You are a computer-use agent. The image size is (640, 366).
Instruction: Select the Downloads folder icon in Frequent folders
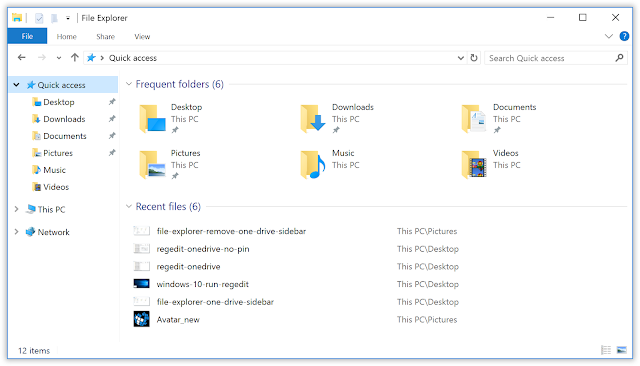pyautogui.click(x=313, y=119)
